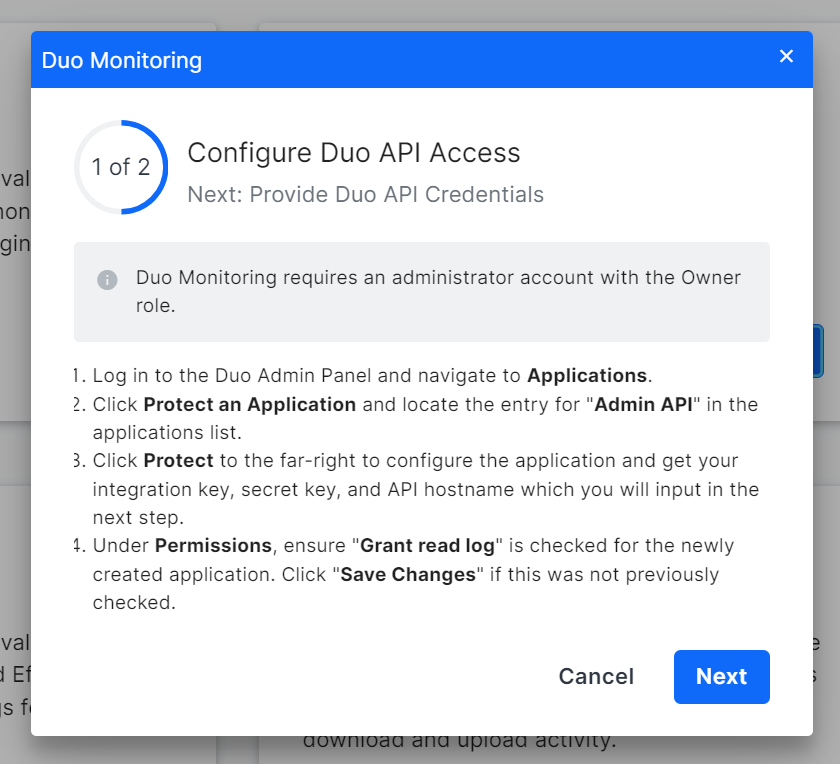
Task: Click the 'Configure Duo API Access' heading
Action: point(354,153)
